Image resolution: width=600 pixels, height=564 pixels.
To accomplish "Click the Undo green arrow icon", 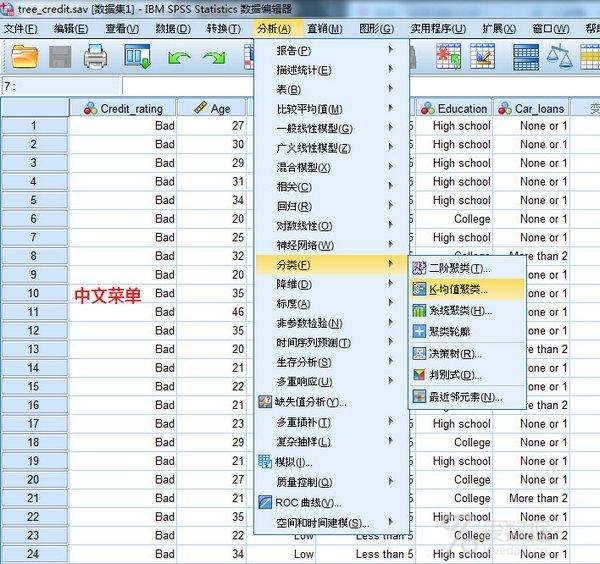I will tap(179, 58).
